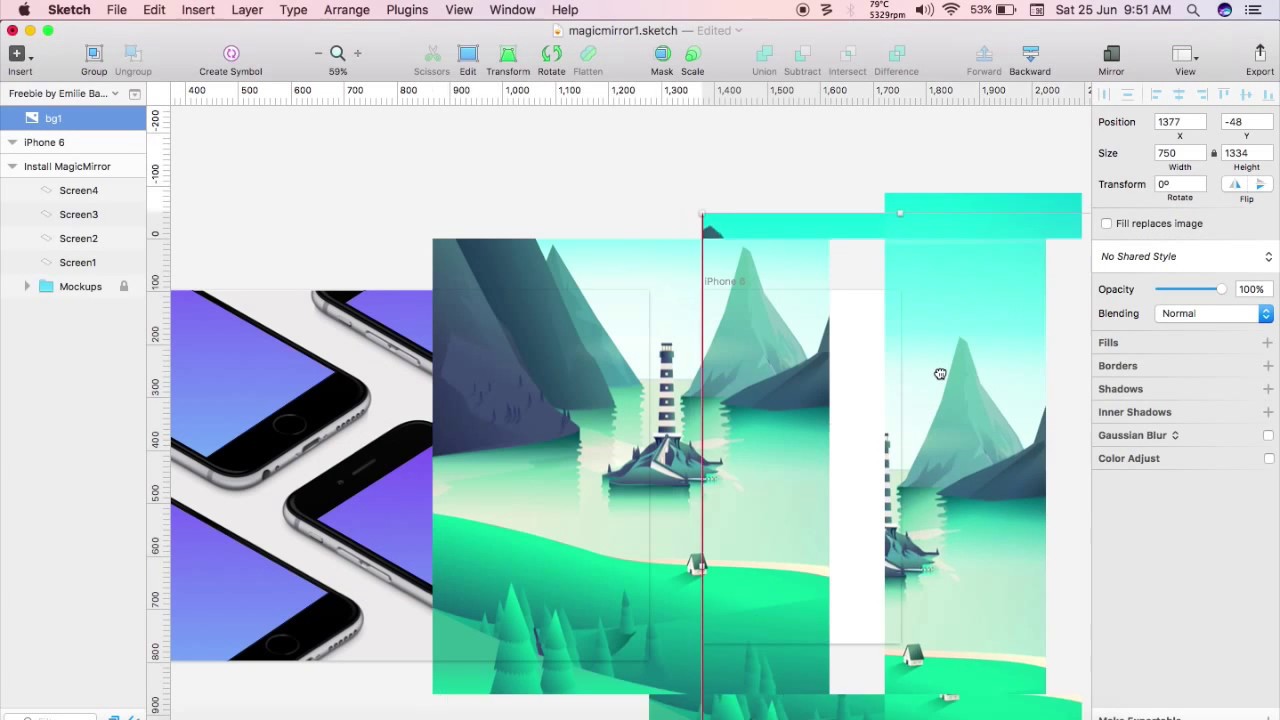The image size is (1280, 720).
Task: Open the Blending mode dropdown
Action: 1215,314
